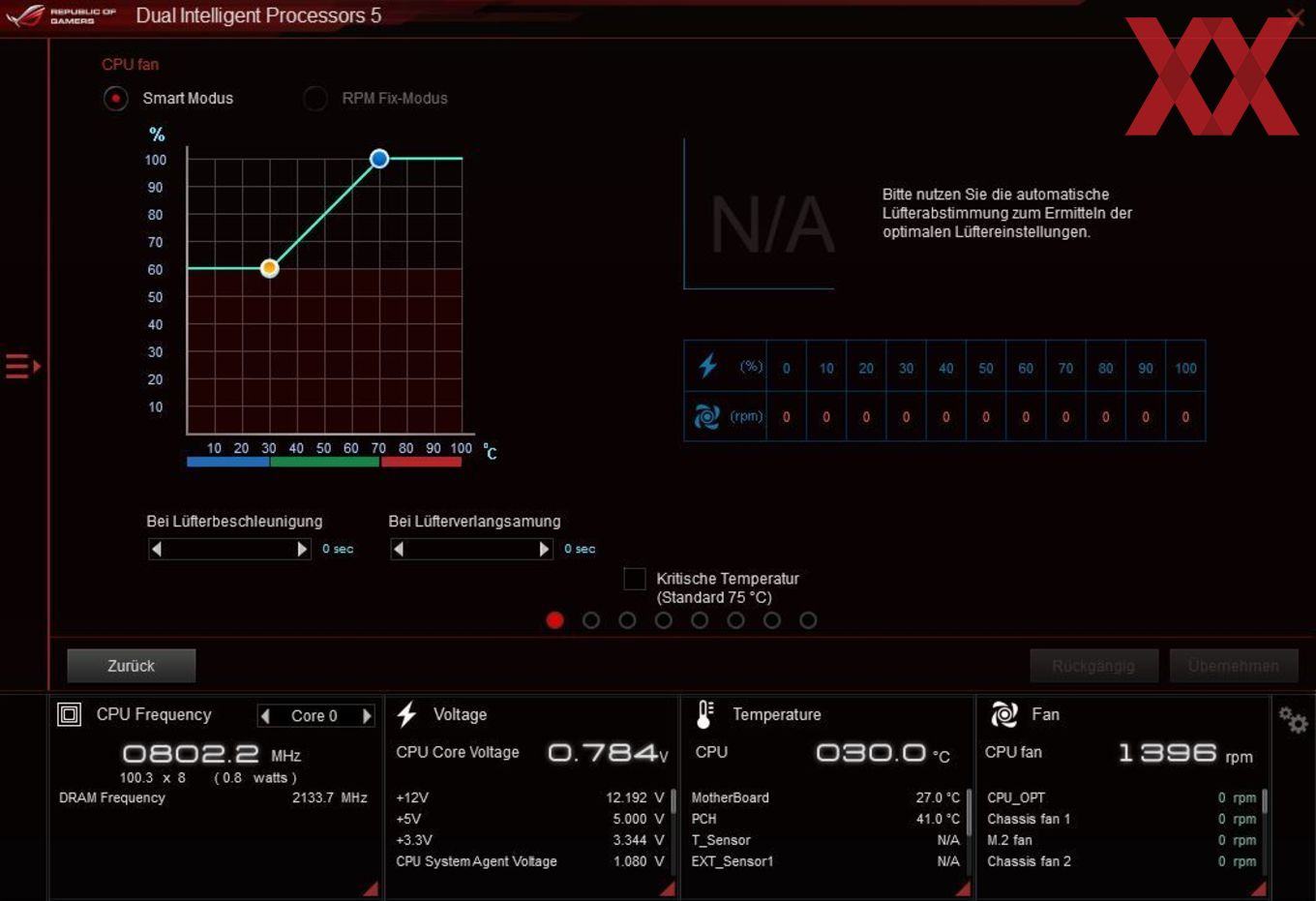This screenshot has height=901, width=1316.
Task: Increase Lüfterverlangsamung time right arrow
Action: click(544, 549)
